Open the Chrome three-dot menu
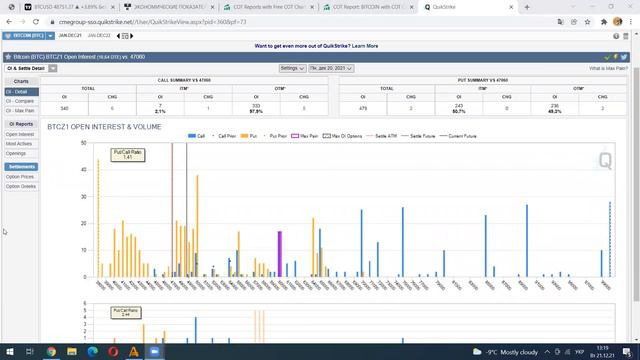 (x=631, y=22)
